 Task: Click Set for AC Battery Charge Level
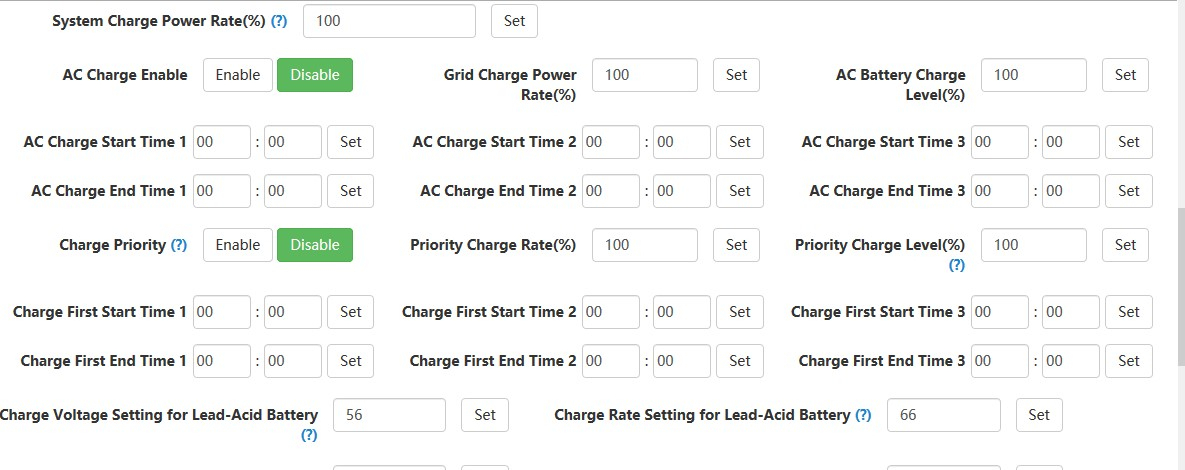tap(1126, 75)
